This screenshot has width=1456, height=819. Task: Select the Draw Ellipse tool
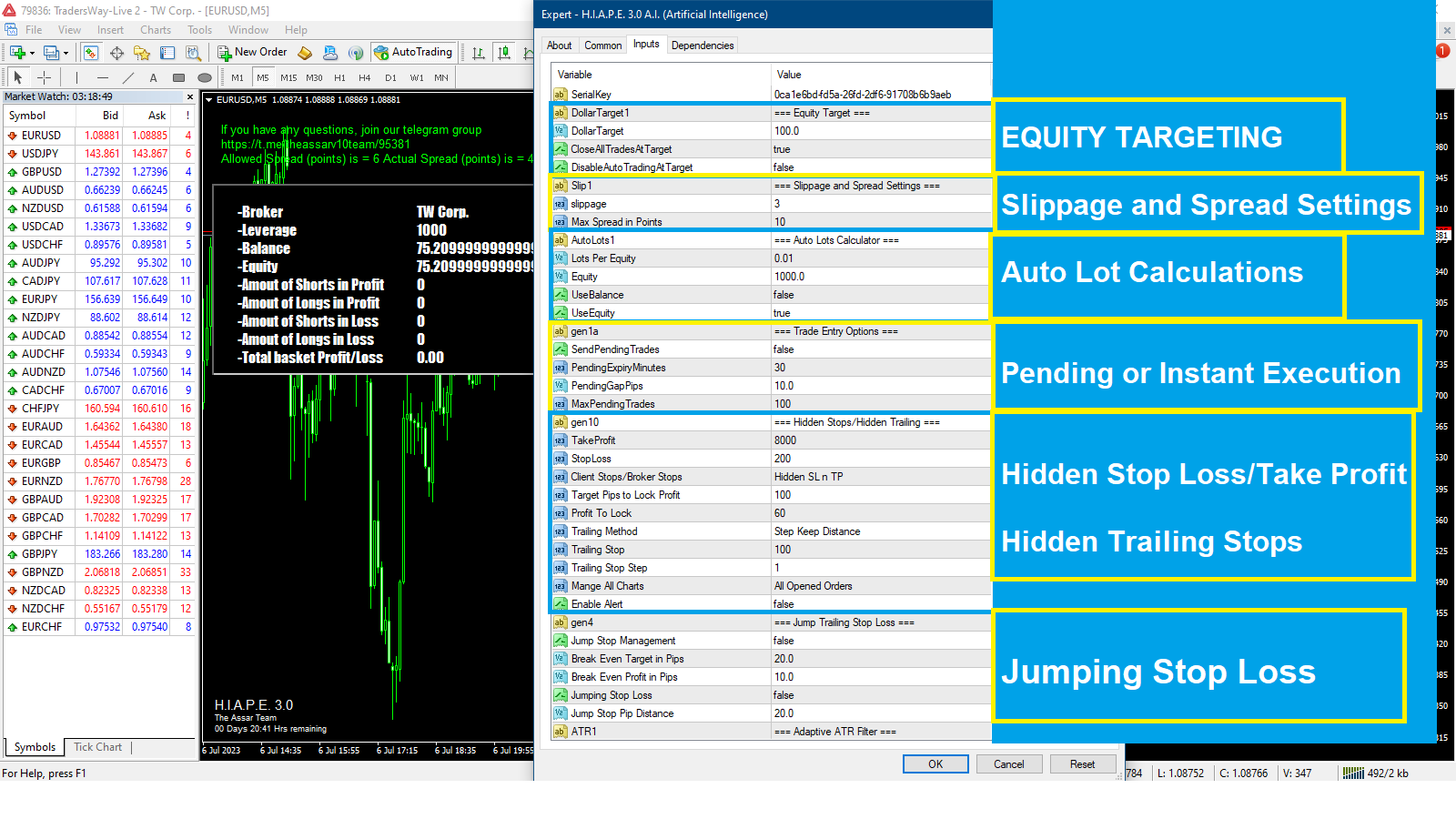click(x=205, y=77)
